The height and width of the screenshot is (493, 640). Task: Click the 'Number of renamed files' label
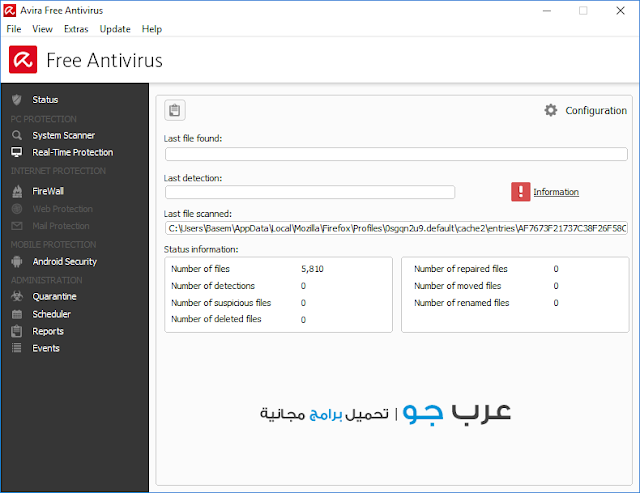(462, 303)
